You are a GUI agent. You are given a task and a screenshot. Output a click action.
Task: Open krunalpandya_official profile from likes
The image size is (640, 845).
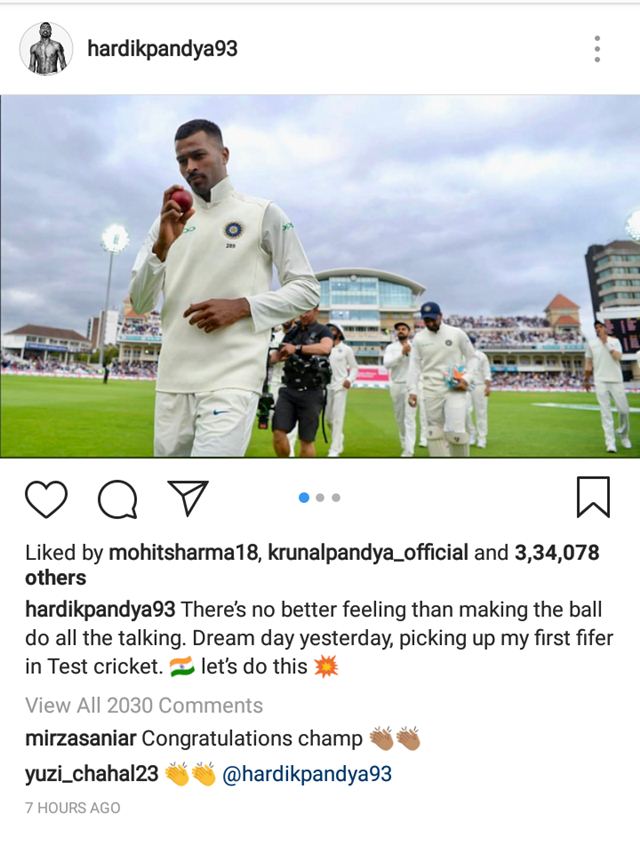[x=368, y=553]
